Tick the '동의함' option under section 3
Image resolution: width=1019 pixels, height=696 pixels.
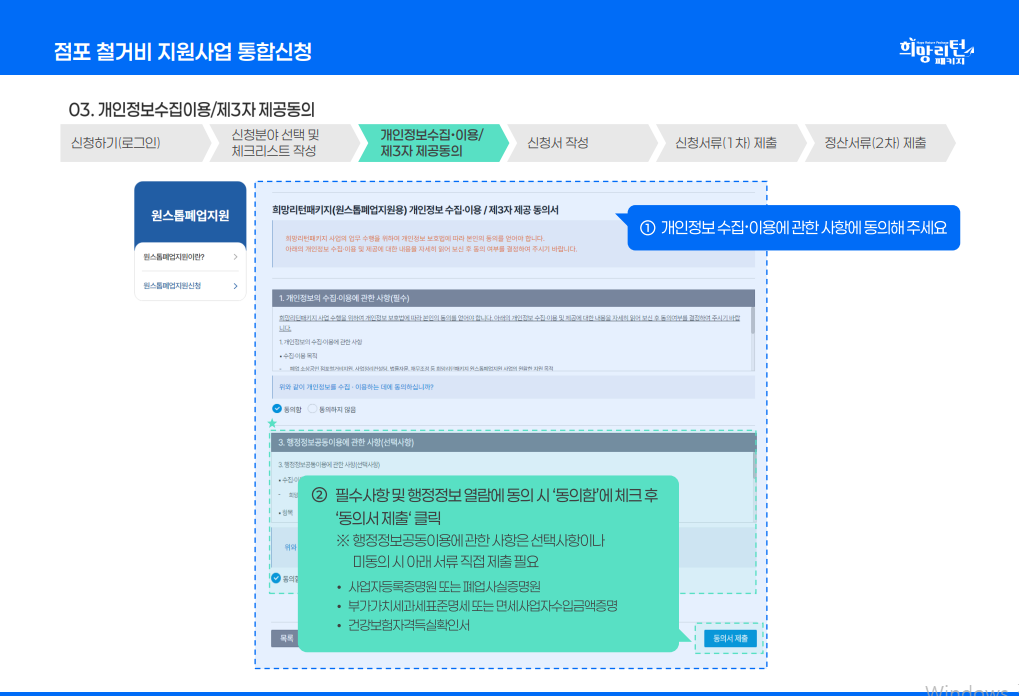tap(276, 578)
